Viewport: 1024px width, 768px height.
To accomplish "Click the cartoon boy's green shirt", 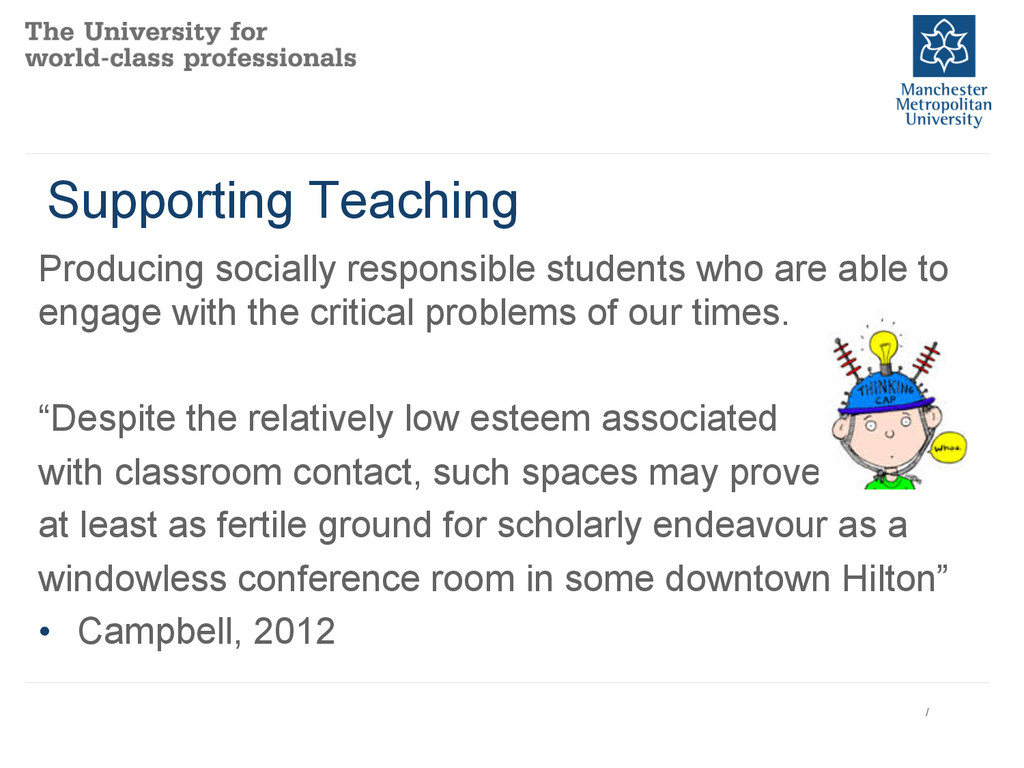I will click(x=888, y=483).
